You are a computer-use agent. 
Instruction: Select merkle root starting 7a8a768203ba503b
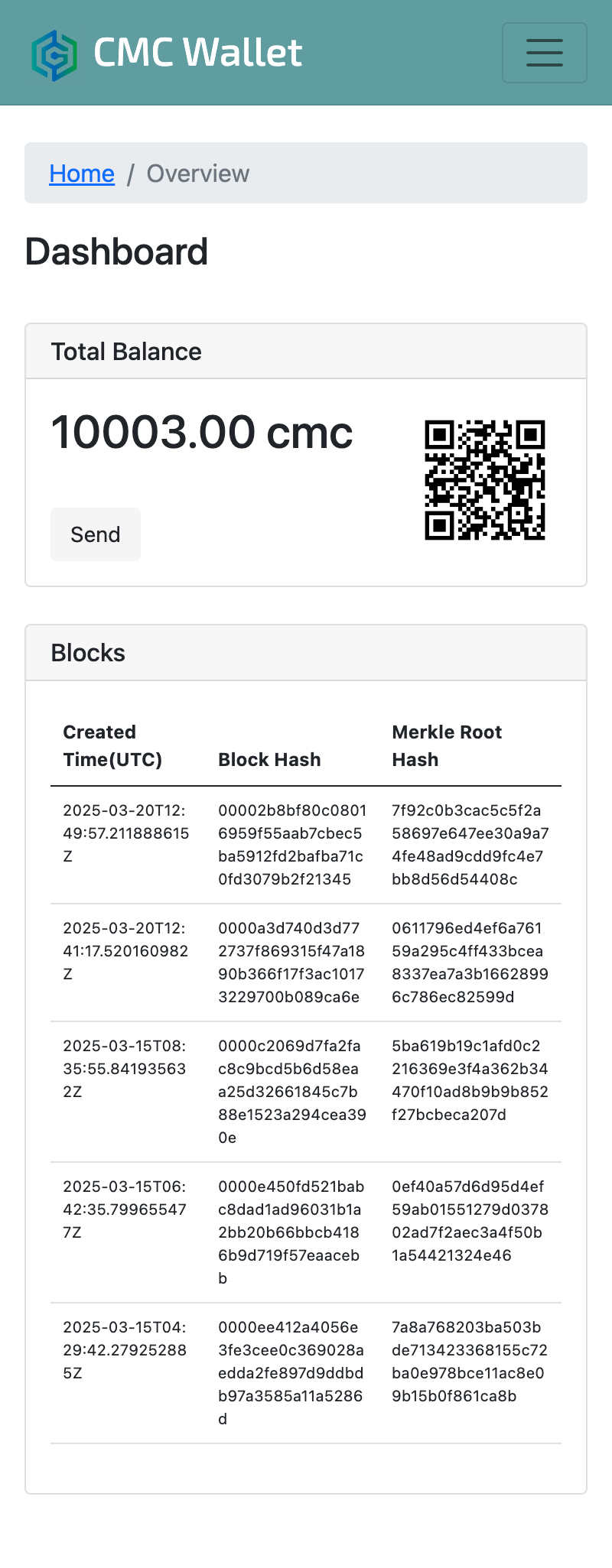tap(470, 1362)
